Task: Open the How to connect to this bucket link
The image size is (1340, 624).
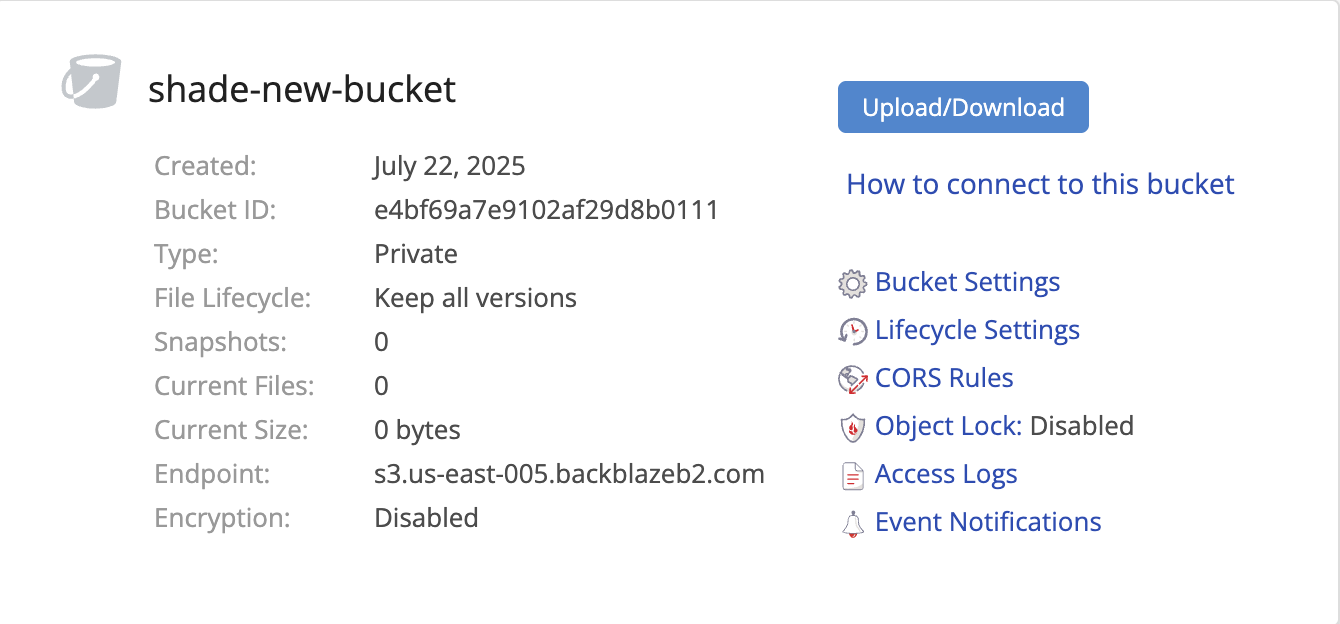Action: pos(1040,184)
